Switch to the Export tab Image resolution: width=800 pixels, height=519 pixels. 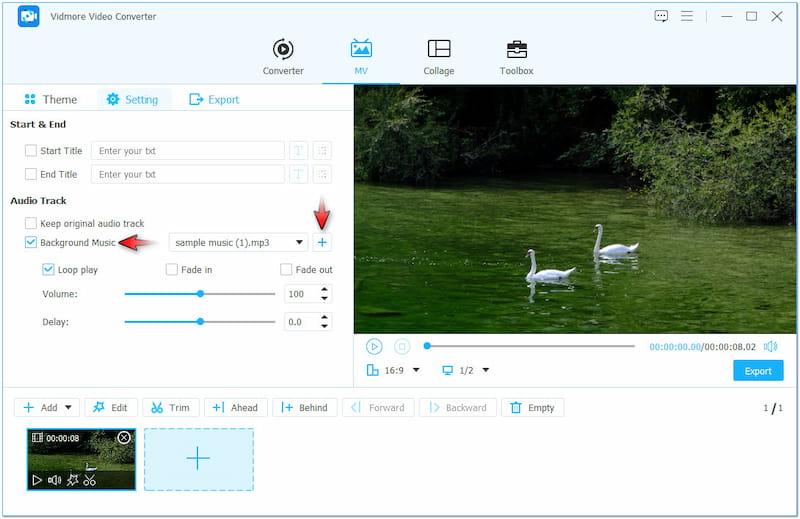coord(214,100)
